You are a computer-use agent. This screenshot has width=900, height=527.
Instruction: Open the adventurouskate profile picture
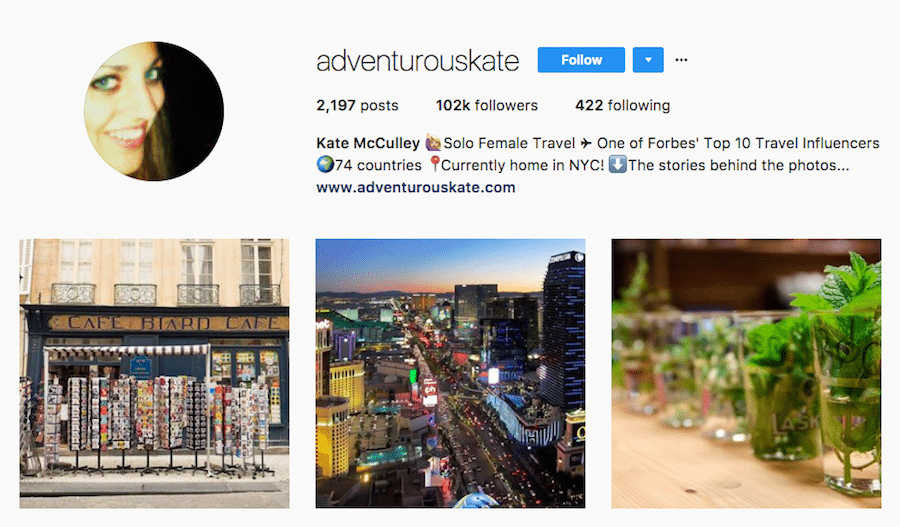pos(154,111)
